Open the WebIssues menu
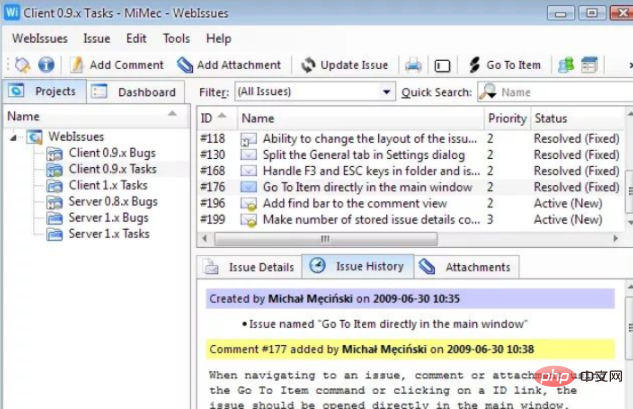The image size is (633, 409). (x=40, y=38)
